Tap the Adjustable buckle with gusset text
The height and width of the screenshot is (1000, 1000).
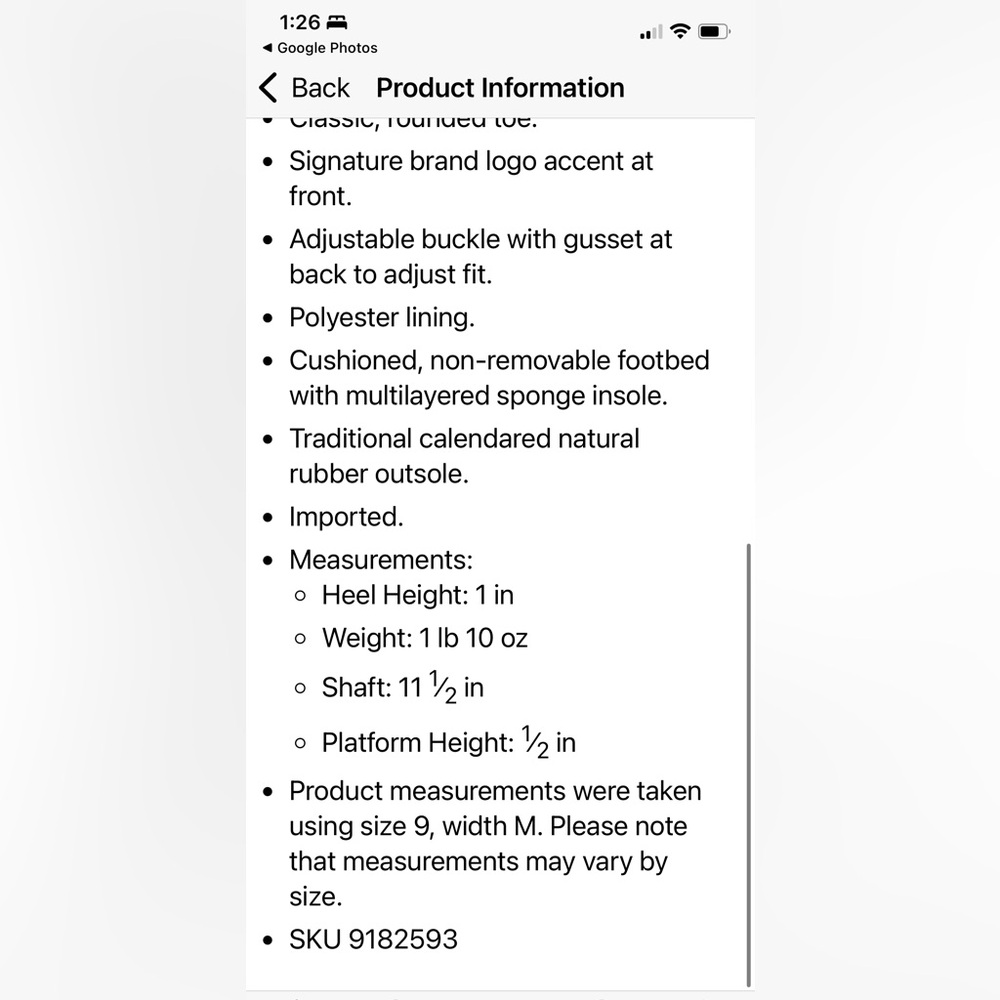pos(480,256)
